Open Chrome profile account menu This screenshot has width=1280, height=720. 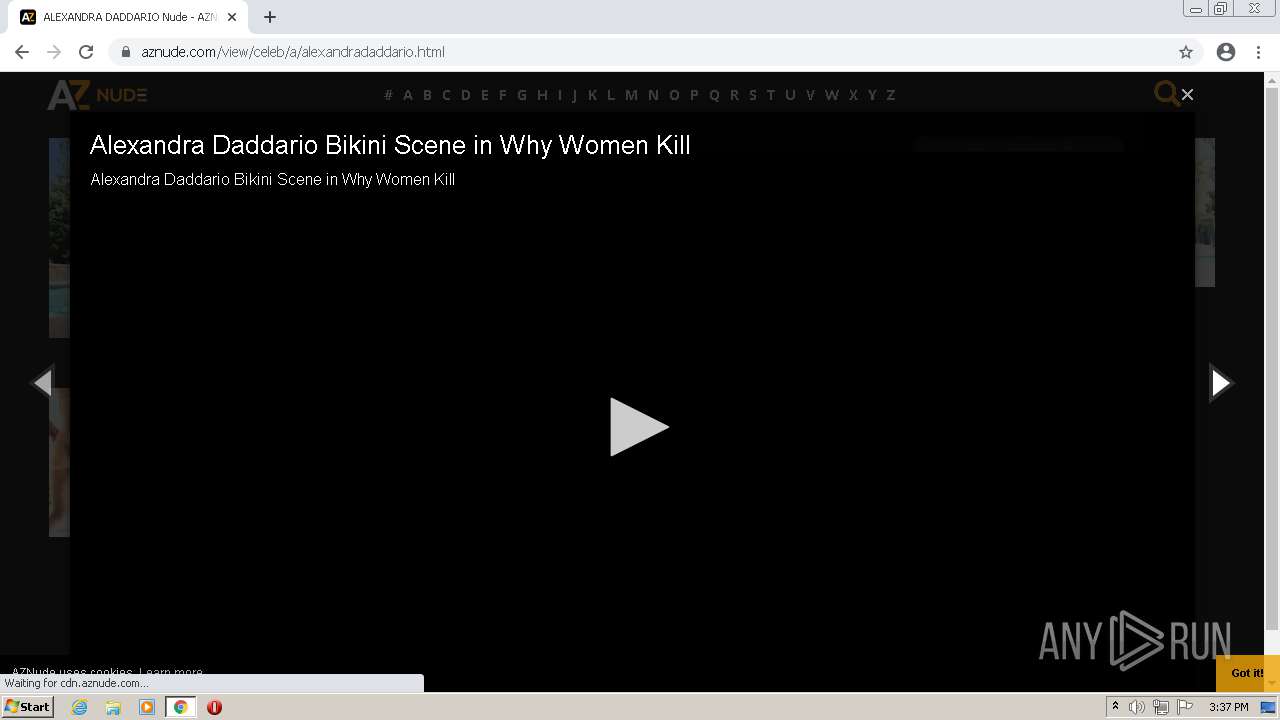coord(1226,52)
